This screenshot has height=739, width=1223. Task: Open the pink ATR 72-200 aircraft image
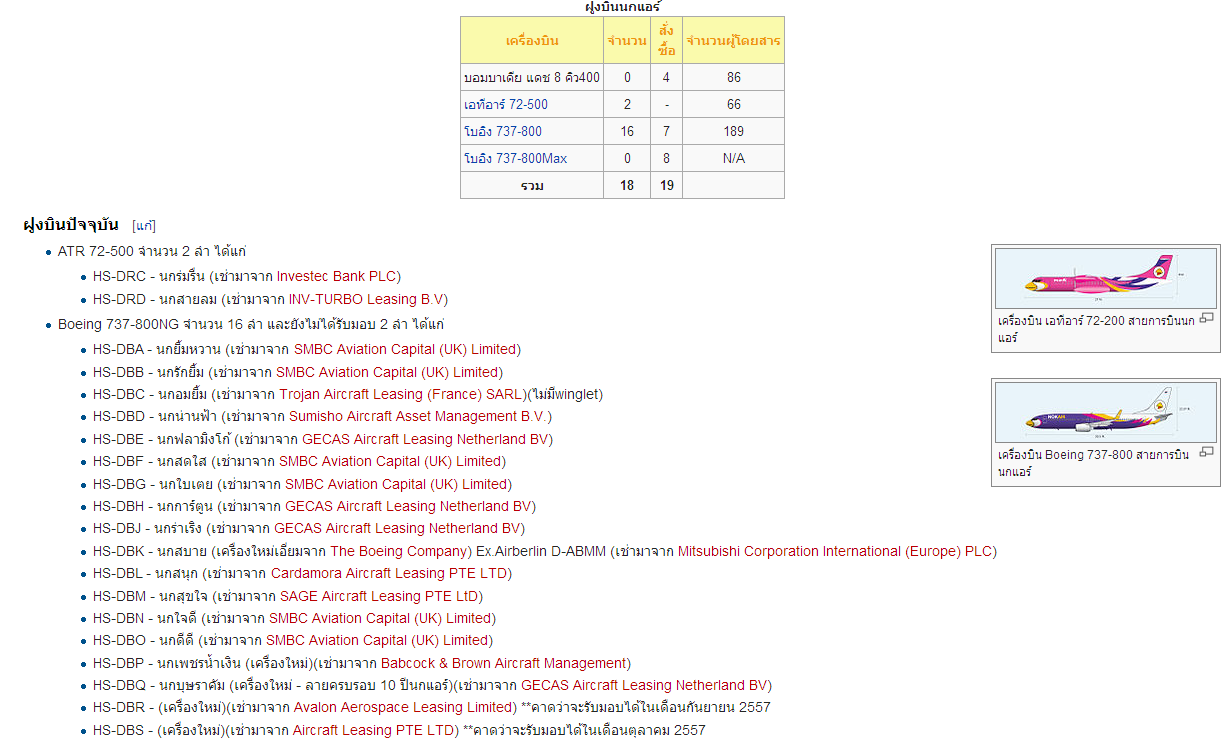(1105, 279)
